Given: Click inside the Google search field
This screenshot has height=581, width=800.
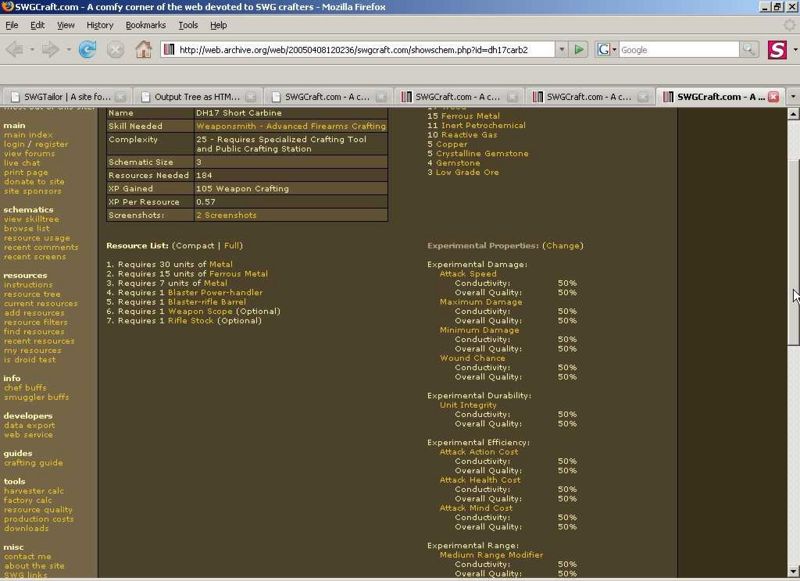Looking at the screenshot, I should coord(678,49).
